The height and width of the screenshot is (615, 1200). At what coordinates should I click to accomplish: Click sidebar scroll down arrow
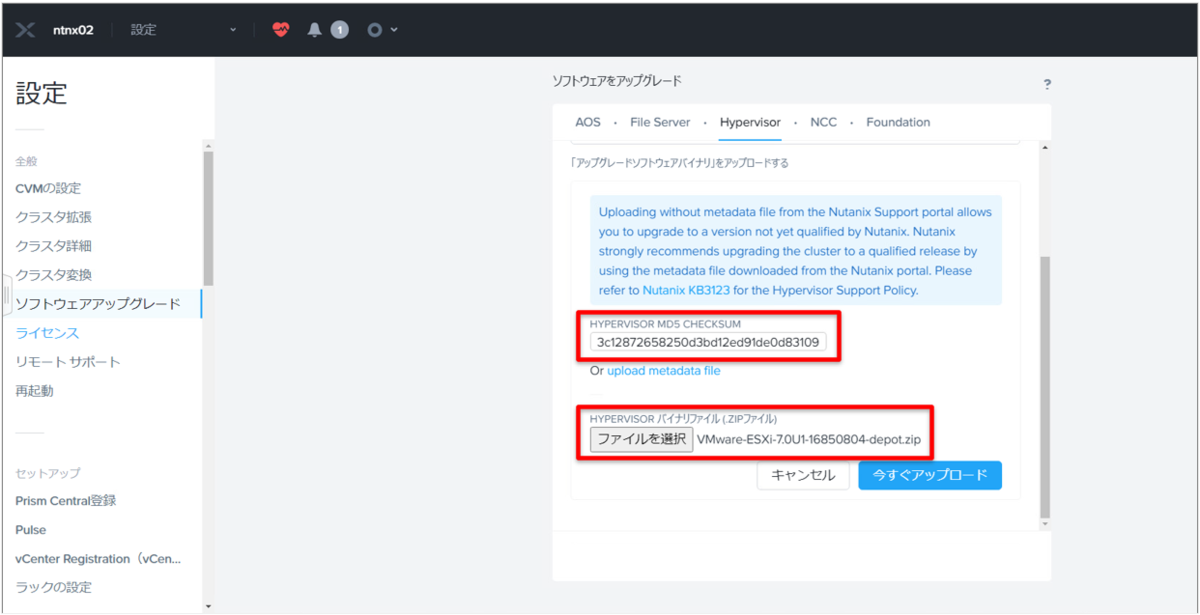pyautogui.click(x=208, y=606)
